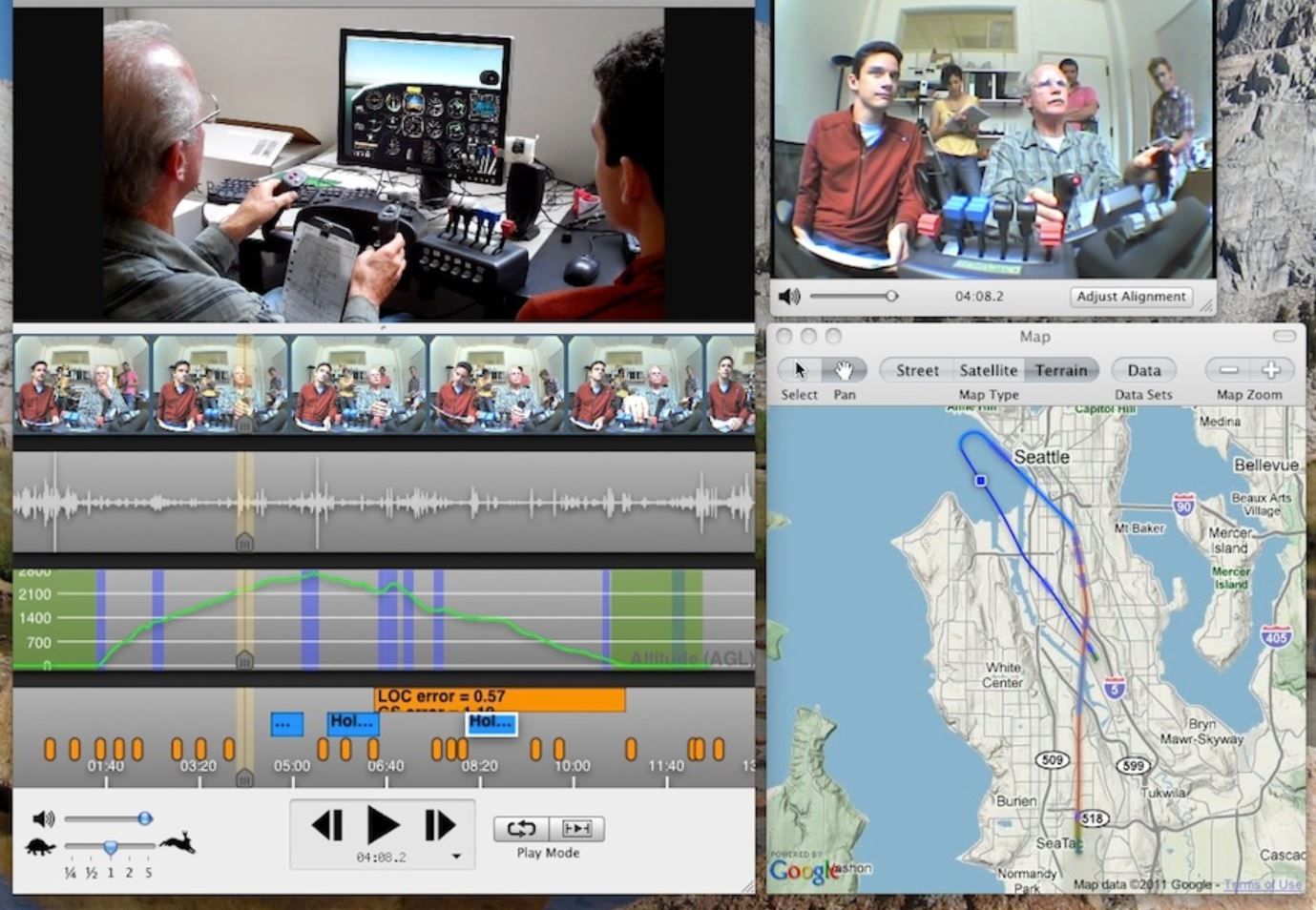Adjust the main volume slider knob
1316x910 pixels.
click(x=145, y=818)
